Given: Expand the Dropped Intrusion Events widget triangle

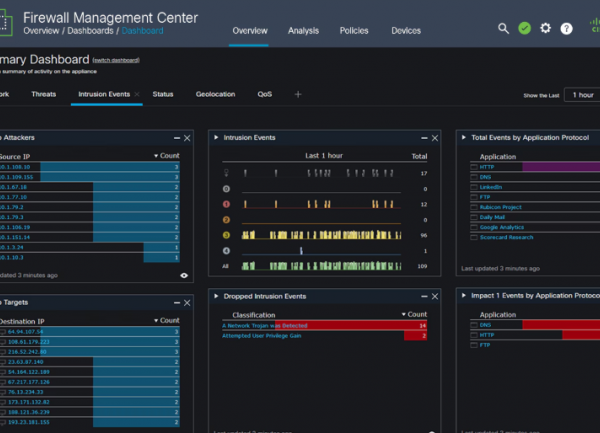Looking at the screenshot, I should click(216, 296).
